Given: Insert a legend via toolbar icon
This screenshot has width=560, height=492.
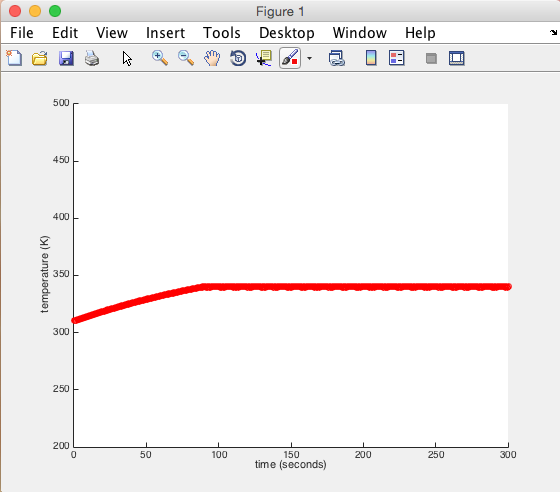Looking at the screenshot, I should 396,58.
